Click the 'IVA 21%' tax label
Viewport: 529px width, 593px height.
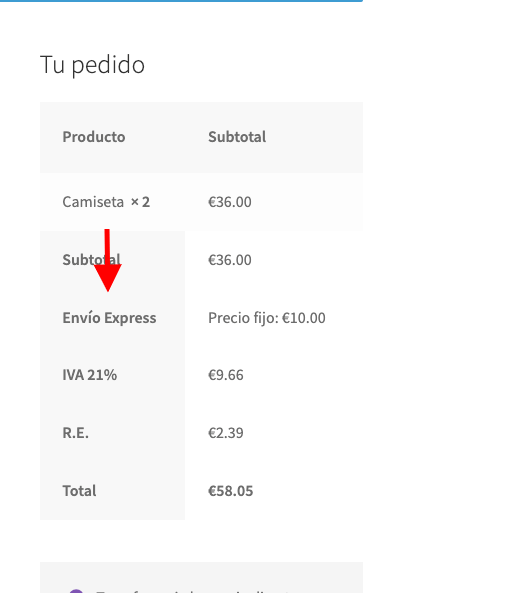pyautogui.click(x=90, y=375)
